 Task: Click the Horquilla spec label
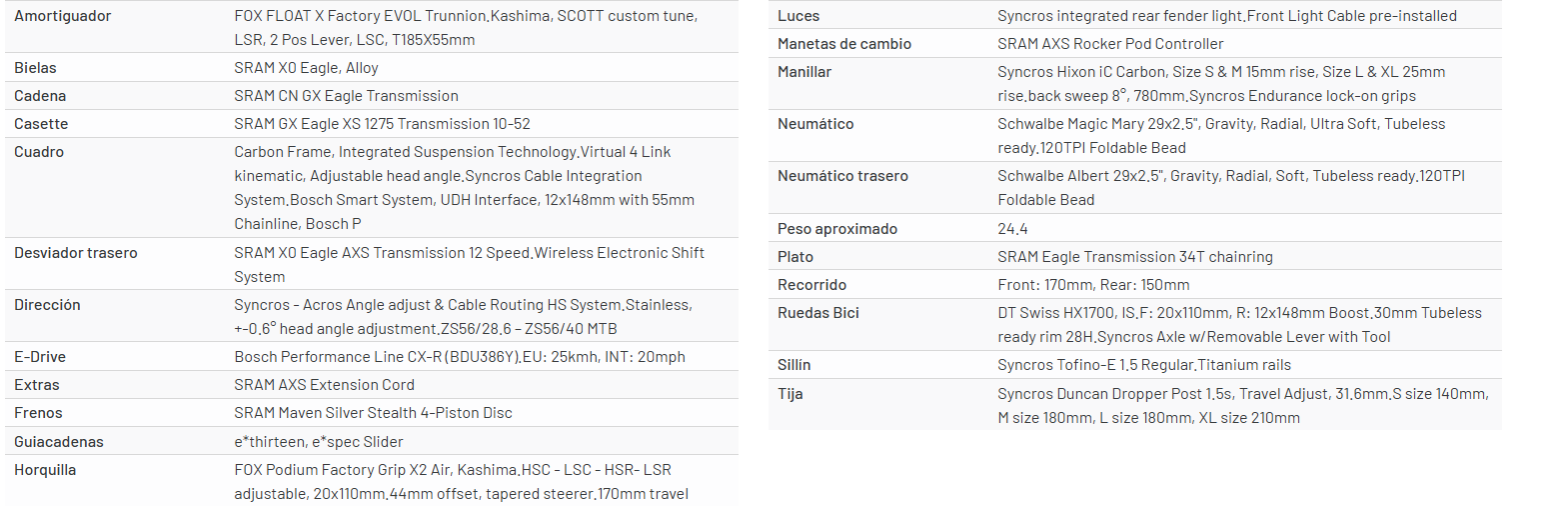(x=45, y=470)
